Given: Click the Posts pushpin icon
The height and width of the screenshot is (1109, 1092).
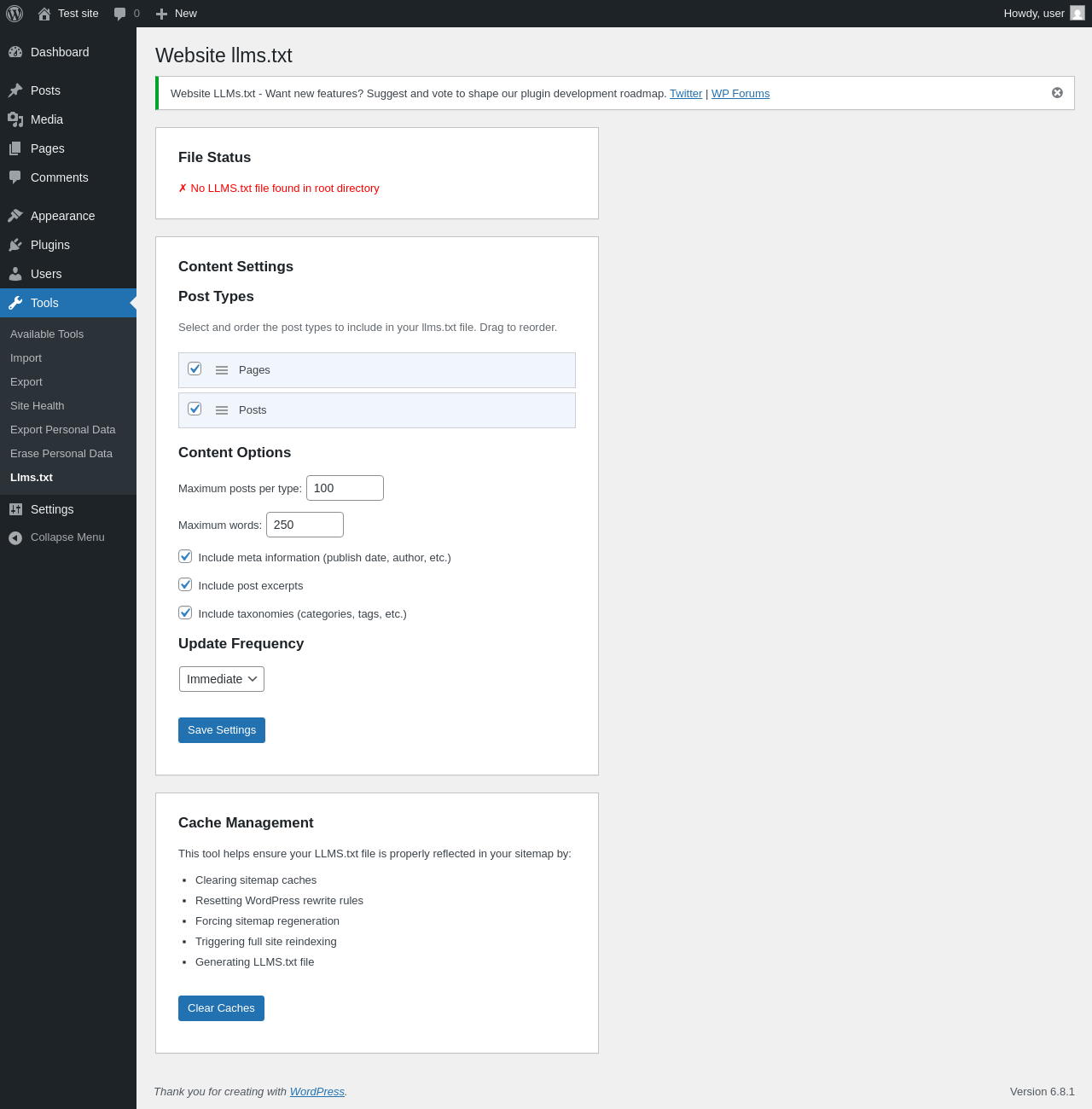Looking at the screenshot, I should pyautogui.click(x=15, y=90).
